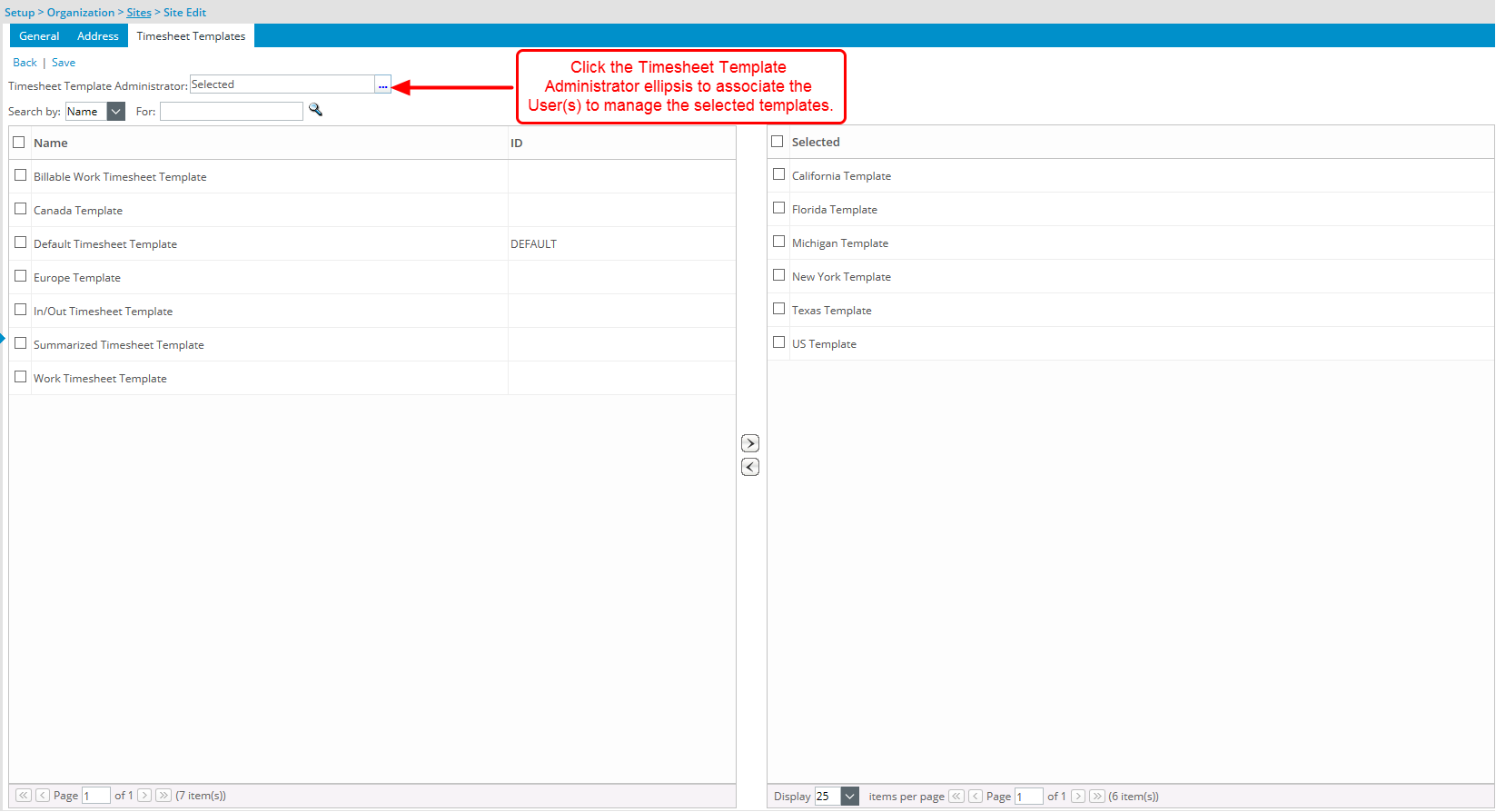Open the Organization breadcrumb
The image size is (1496, 812).
click(x=81, y=13)
